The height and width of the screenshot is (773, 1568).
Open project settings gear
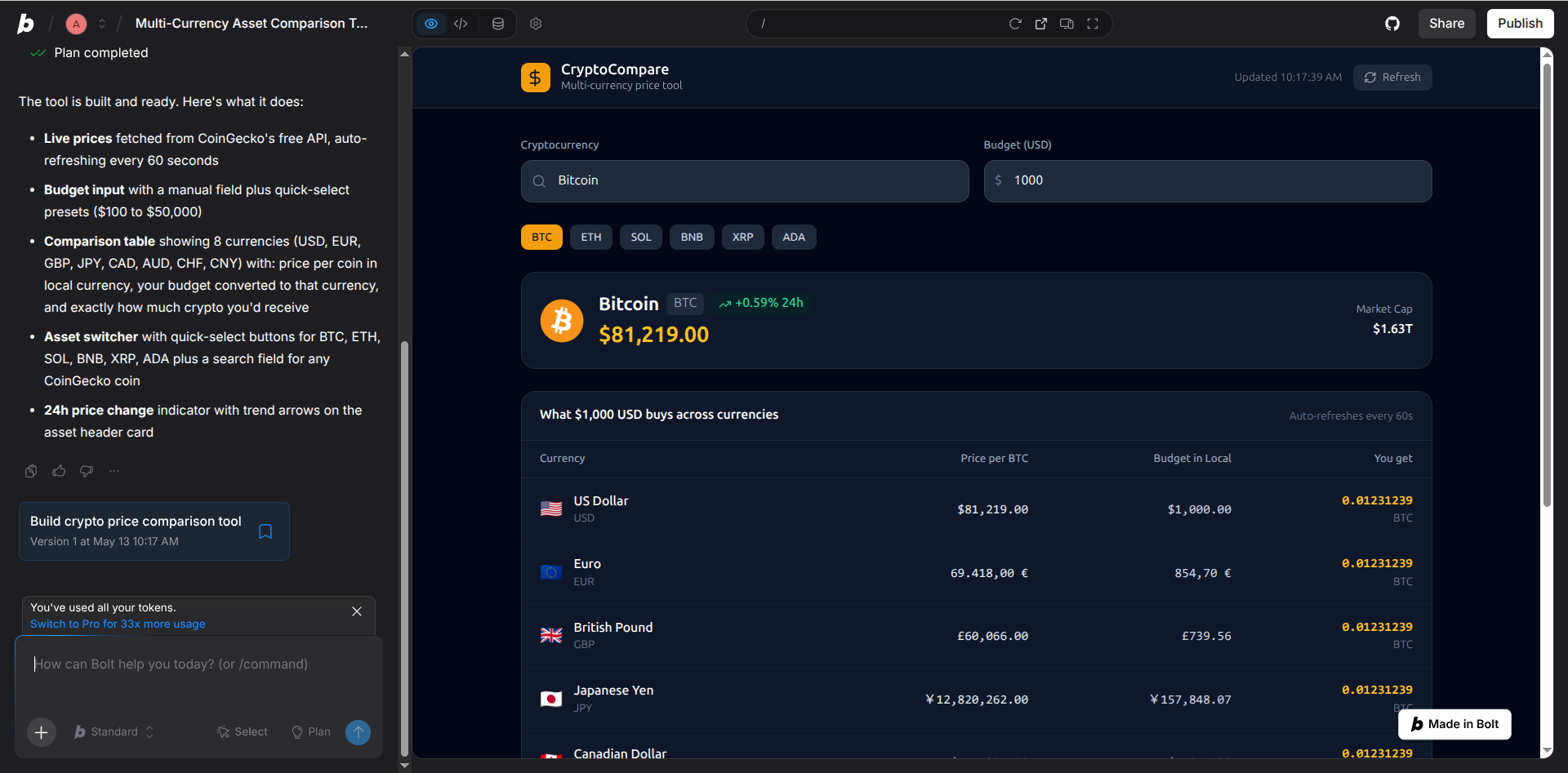point(536,24)
